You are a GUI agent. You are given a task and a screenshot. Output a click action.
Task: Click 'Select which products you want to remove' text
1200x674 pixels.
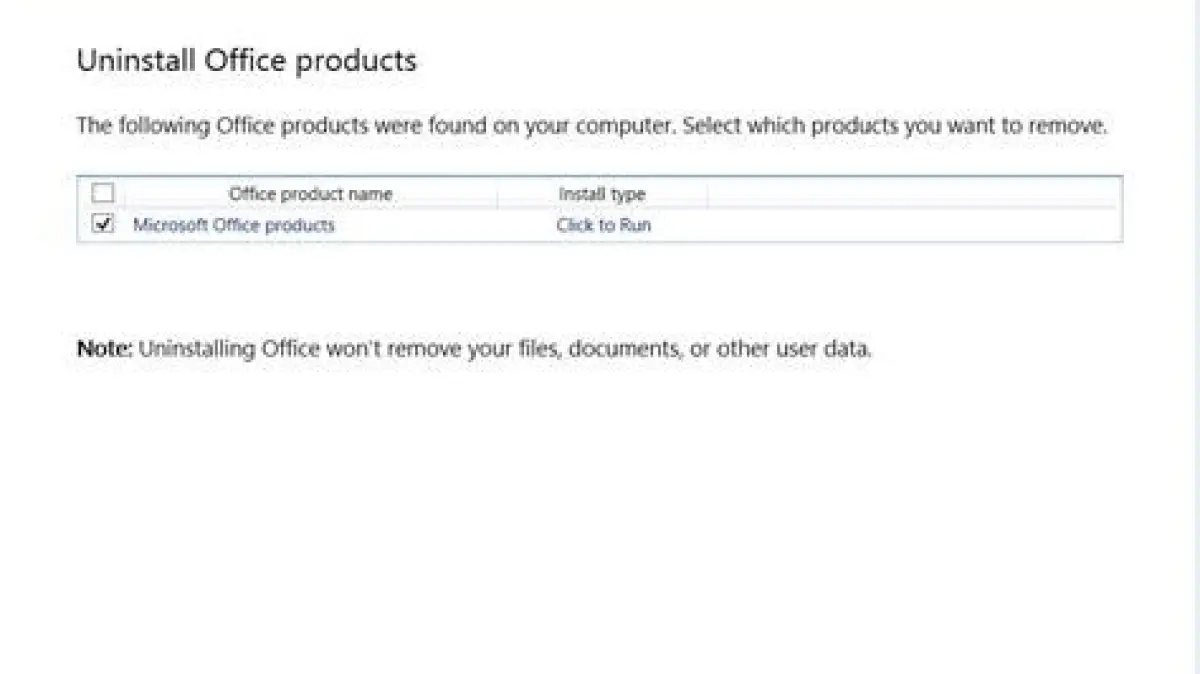[x=895, y=127]
